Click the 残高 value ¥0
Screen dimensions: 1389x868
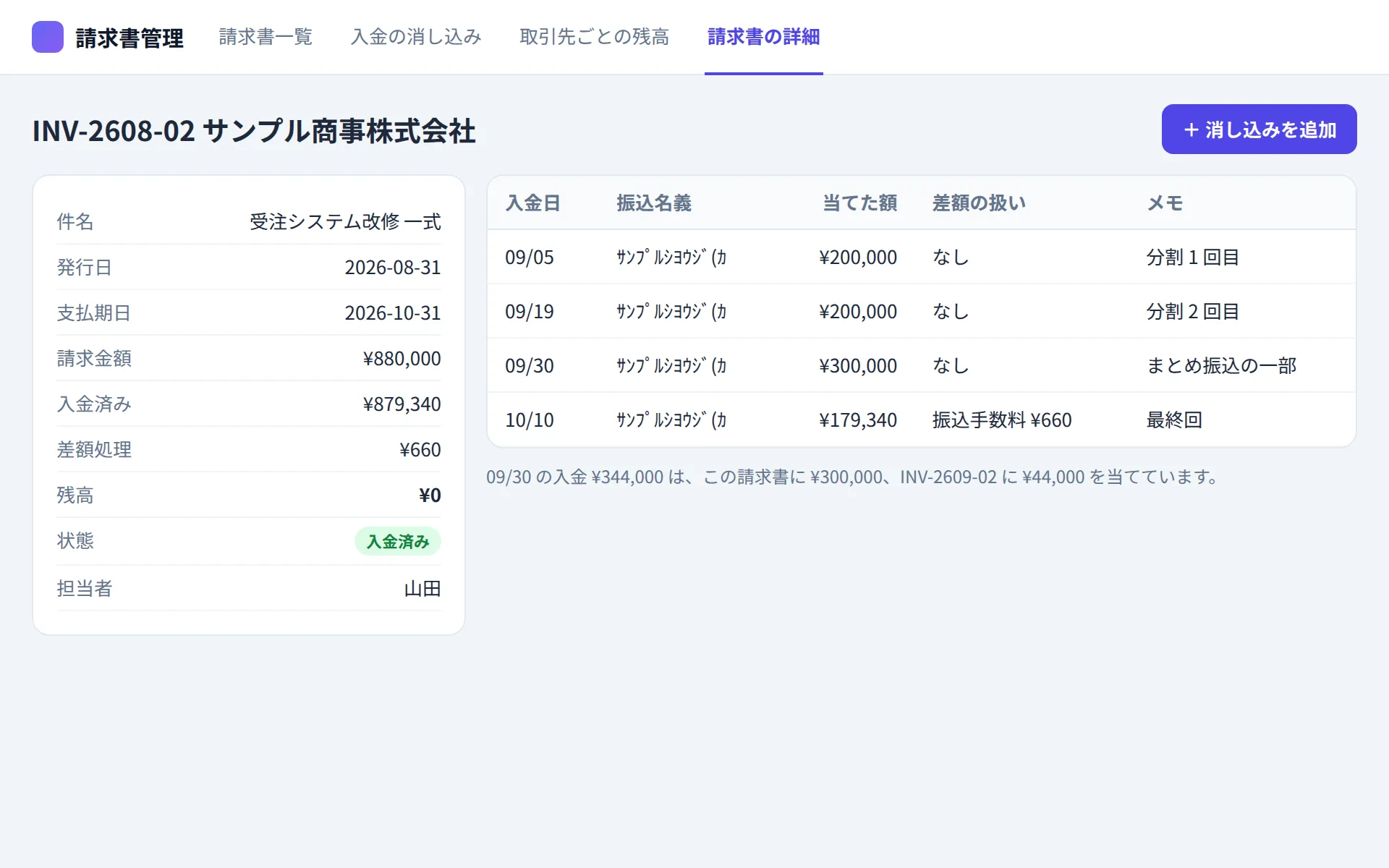(430, 495)
